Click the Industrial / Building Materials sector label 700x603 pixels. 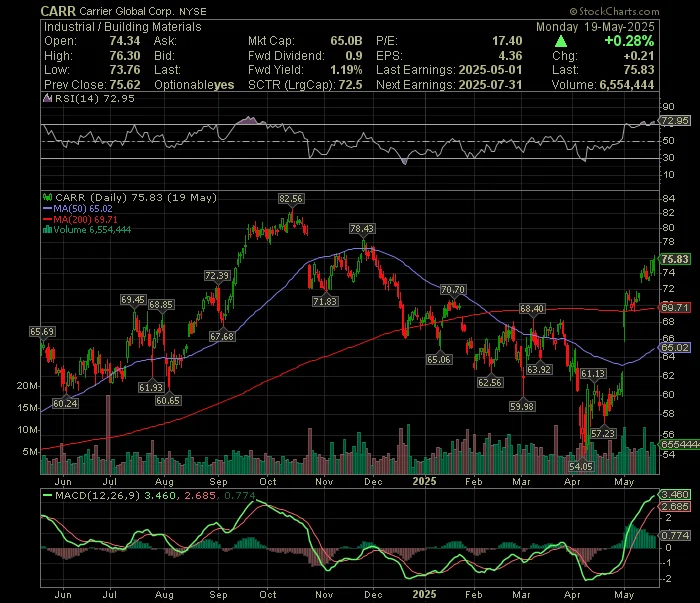[x=123, y=27]
